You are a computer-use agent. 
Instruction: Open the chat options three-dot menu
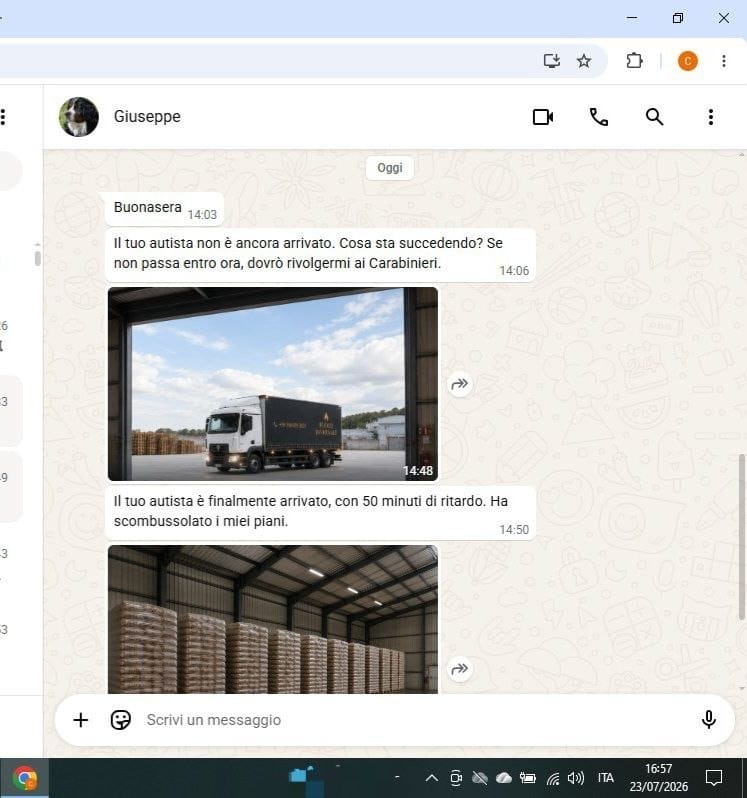point(711,117)
